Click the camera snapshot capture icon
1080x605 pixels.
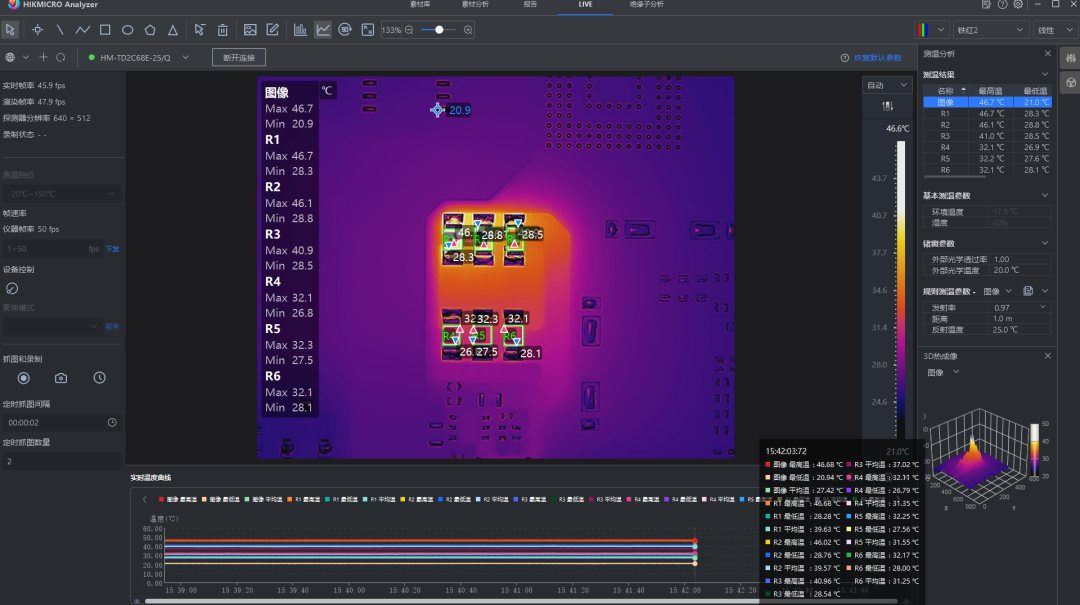tap(61, 378)
